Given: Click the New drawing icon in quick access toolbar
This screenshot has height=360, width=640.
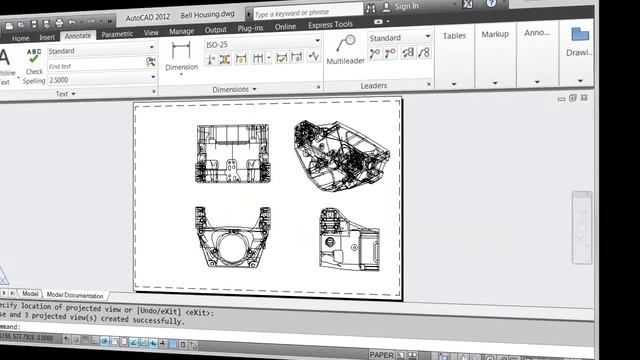Looking at the screenshot, I should 9,26.
